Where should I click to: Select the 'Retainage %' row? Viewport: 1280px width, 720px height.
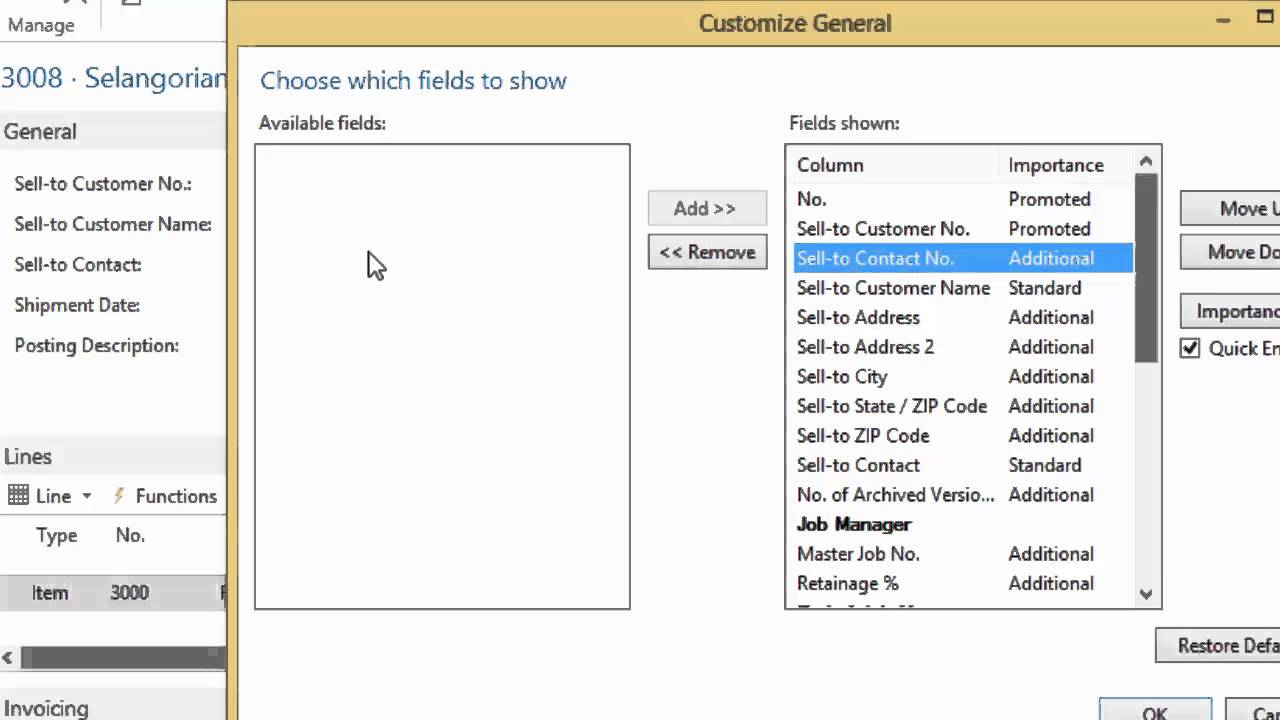point(963,583)
